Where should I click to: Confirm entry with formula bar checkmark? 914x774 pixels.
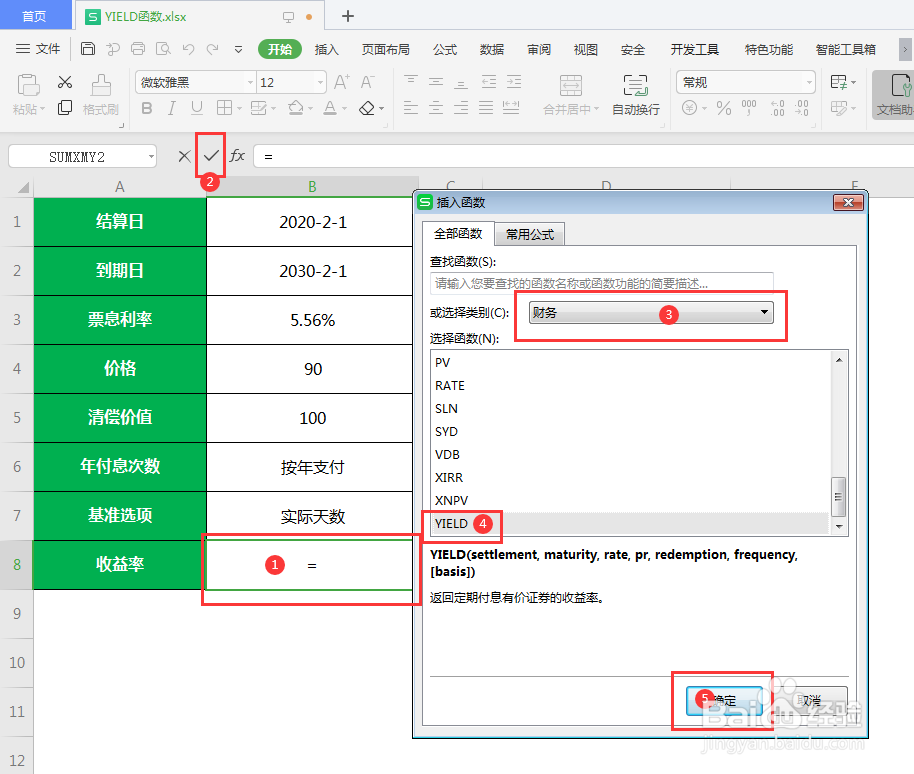(211, 156)
